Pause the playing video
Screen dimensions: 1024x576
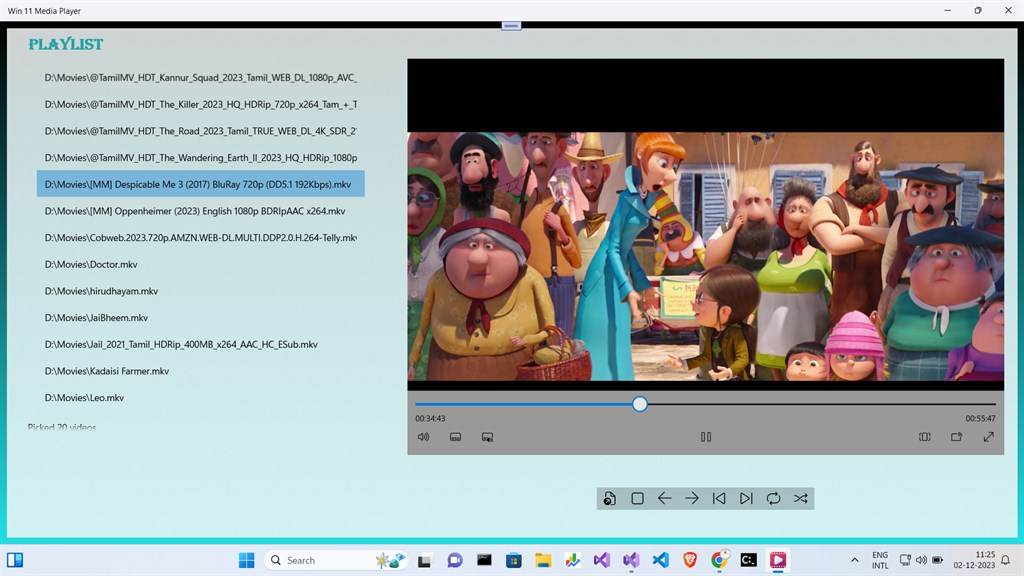tap(706, 437)
